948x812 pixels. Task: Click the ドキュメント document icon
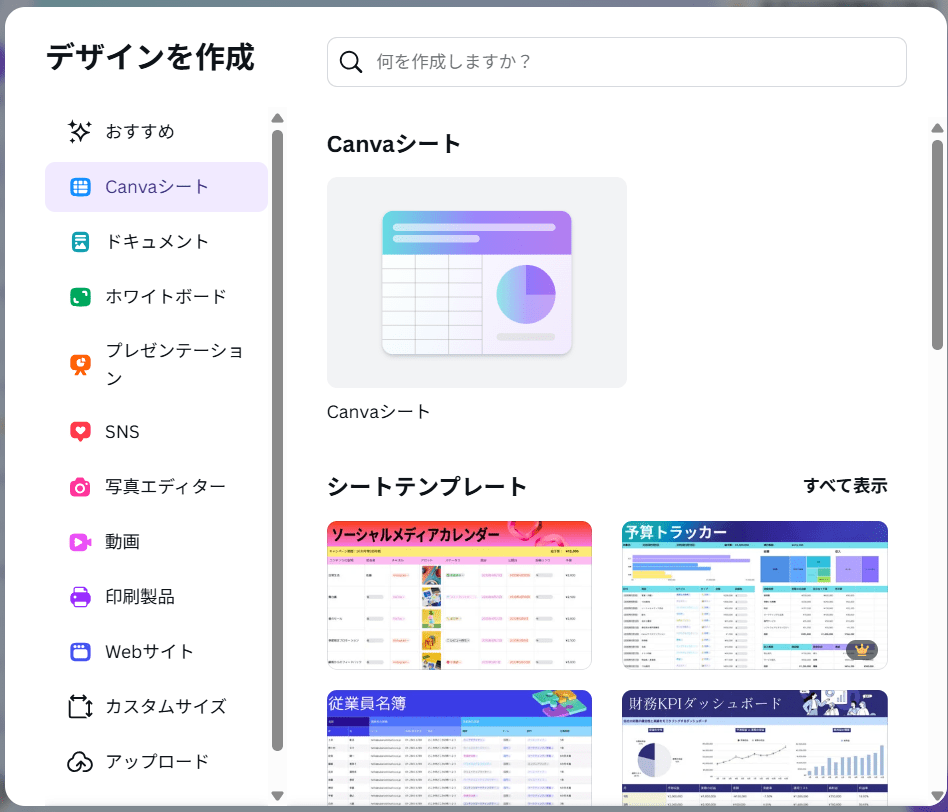point(80,242)
